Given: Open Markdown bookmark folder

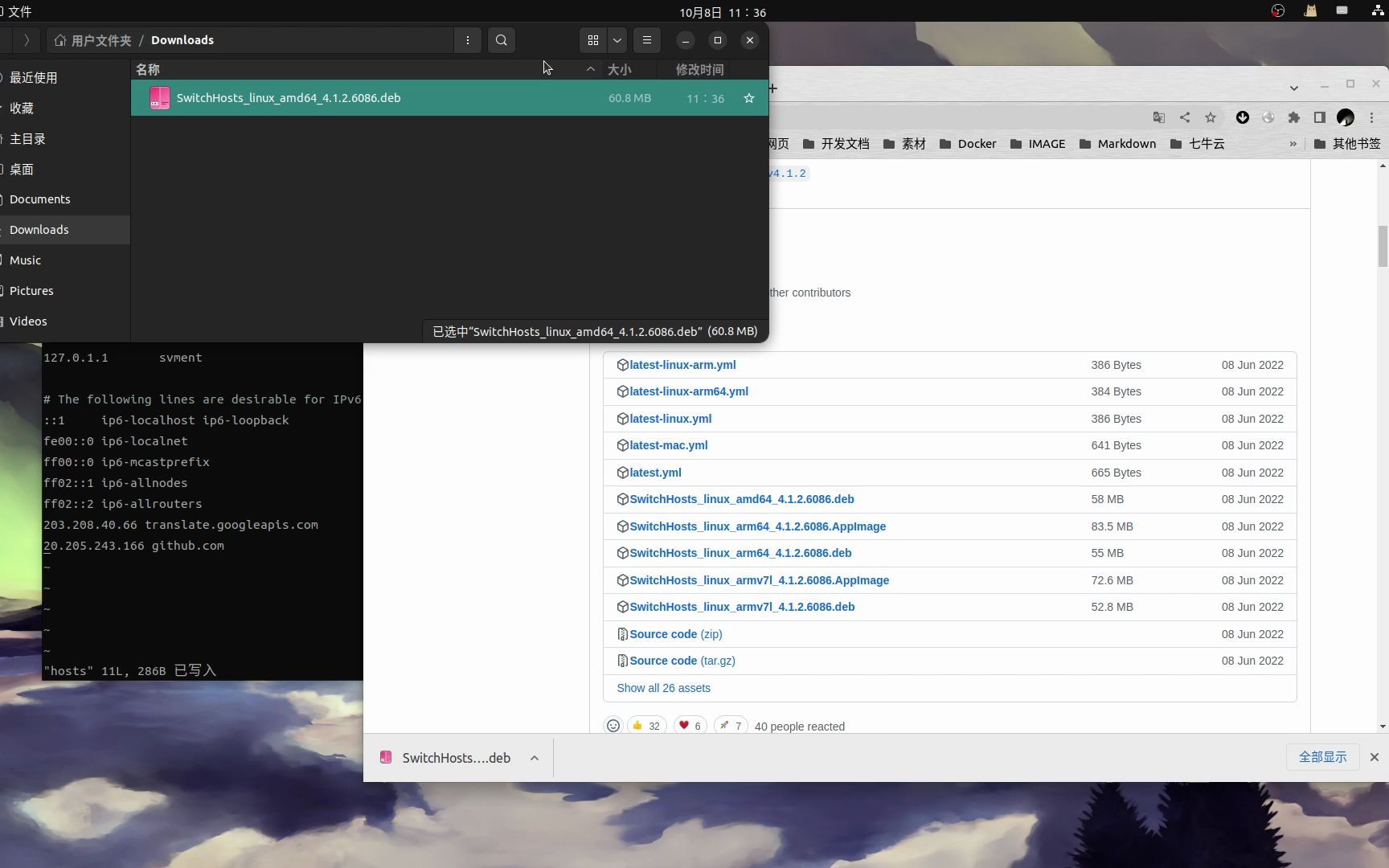Looking at the screenshot, I should [x=1117, y=144].
